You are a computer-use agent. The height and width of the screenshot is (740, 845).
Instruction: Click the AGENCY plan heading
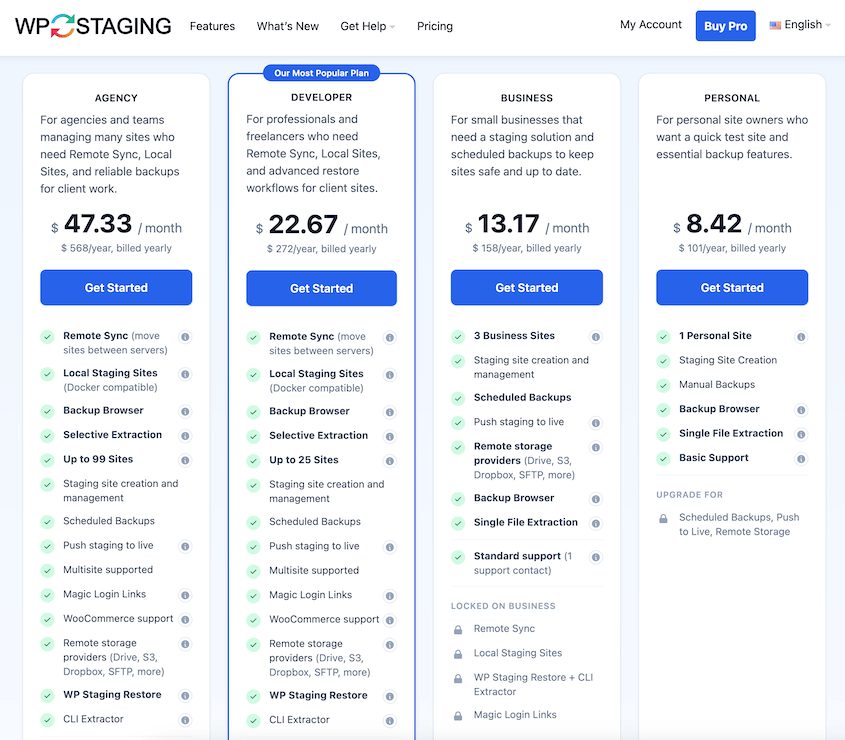click(116, 98)
